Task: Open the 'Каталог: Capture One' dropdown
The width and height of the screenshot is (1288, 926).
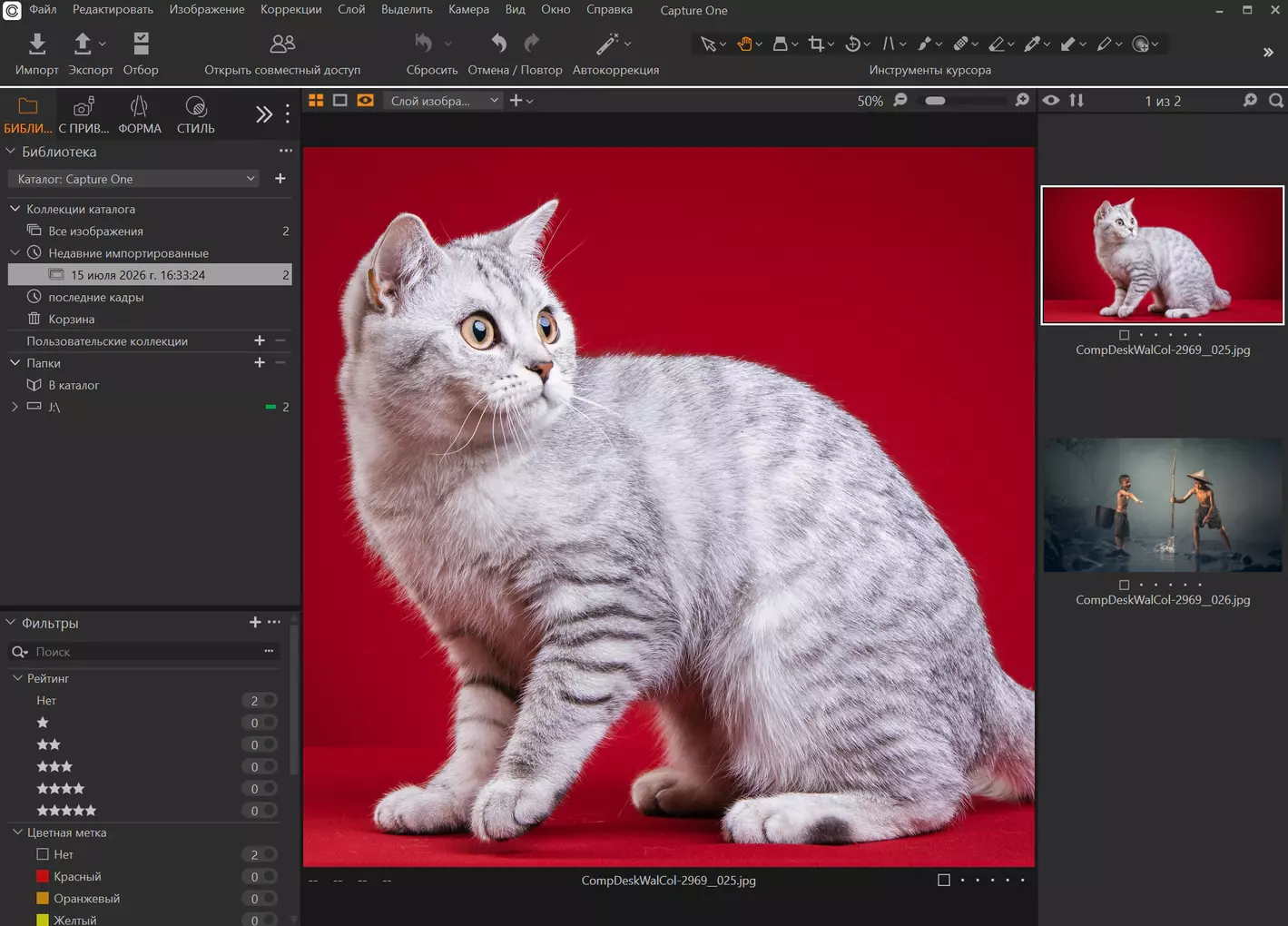Action: (133, 179)
